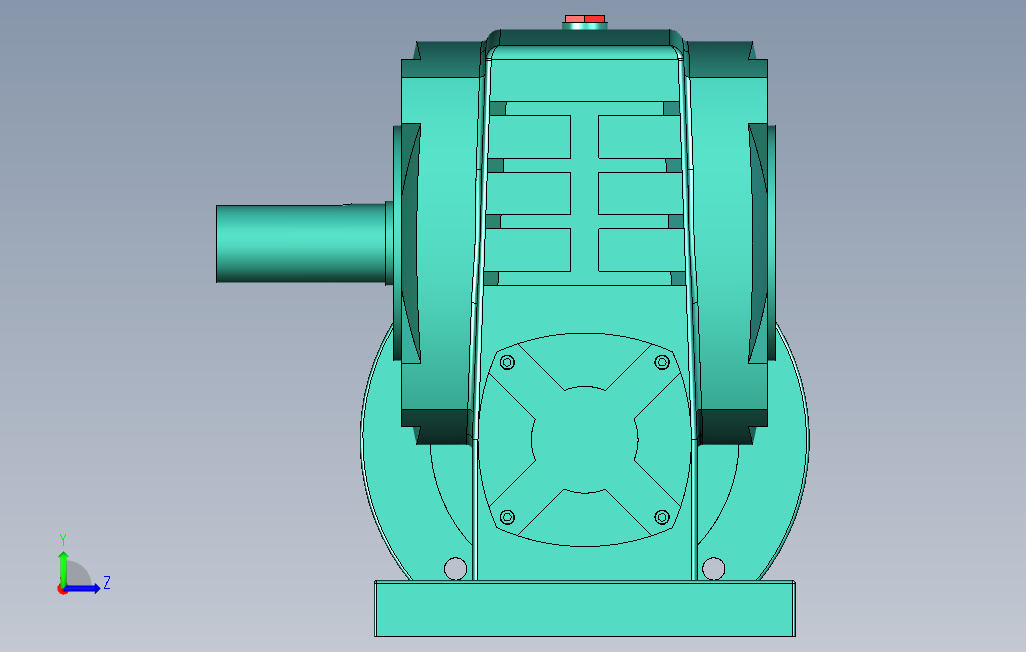Pick the left mounting hole above the base
This screenshot has height=652, width=1026.
pyautogui.click(x=455, y=568)
